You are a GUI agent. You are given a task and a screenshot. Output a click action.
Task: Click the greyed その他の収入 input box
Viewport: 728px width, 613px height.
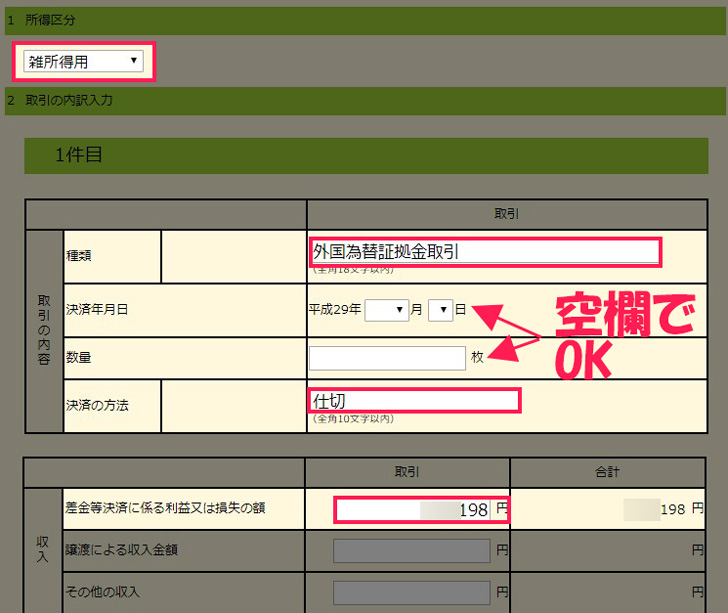coord(411,591)
